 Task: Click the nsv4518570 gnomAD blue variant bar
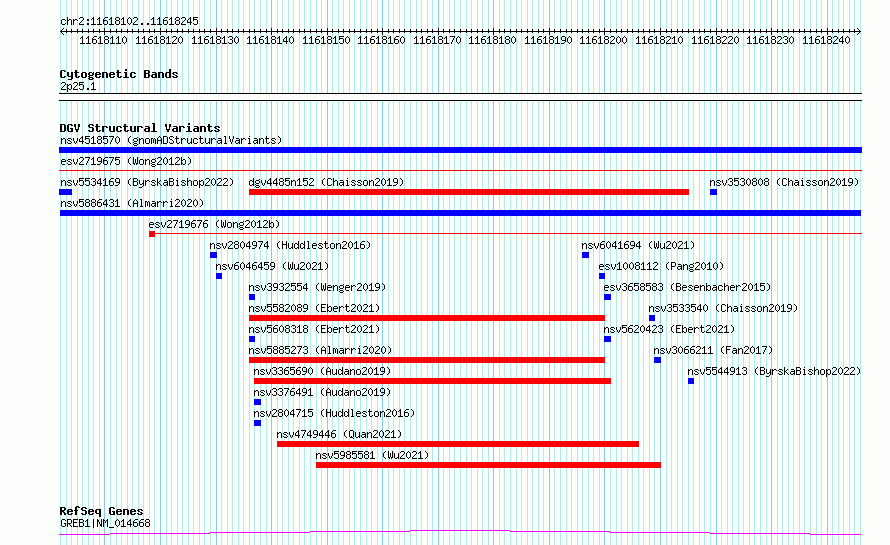[x=460, y=150]
